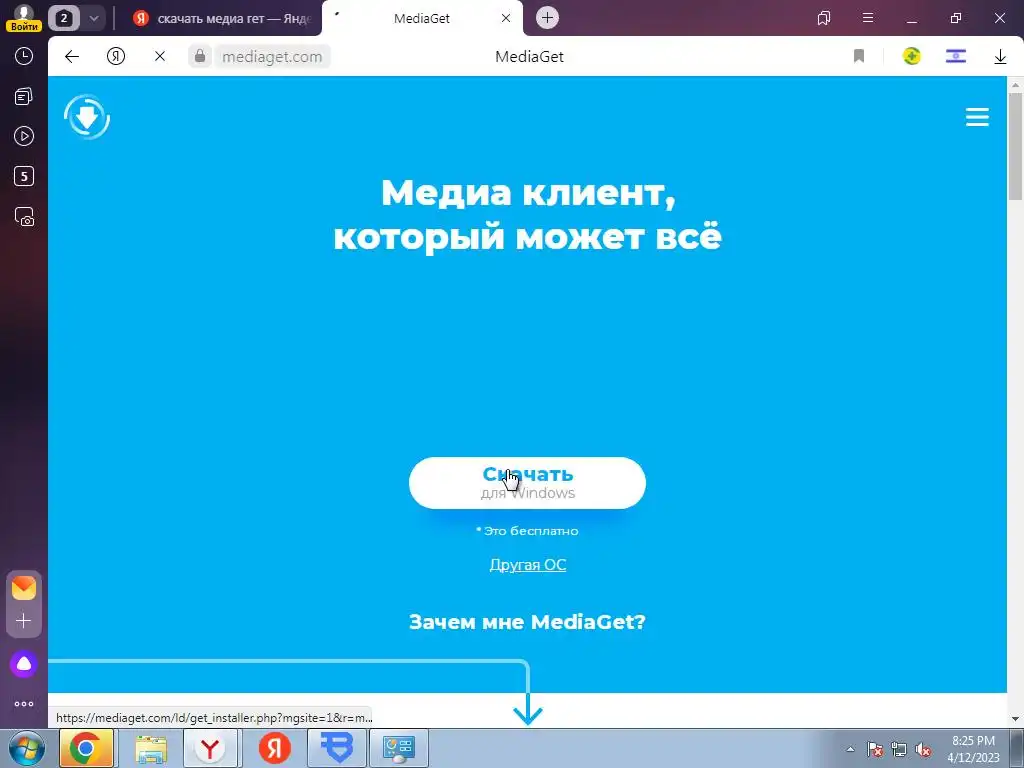Open the Control Panel taskbar icon

point(398,748)
